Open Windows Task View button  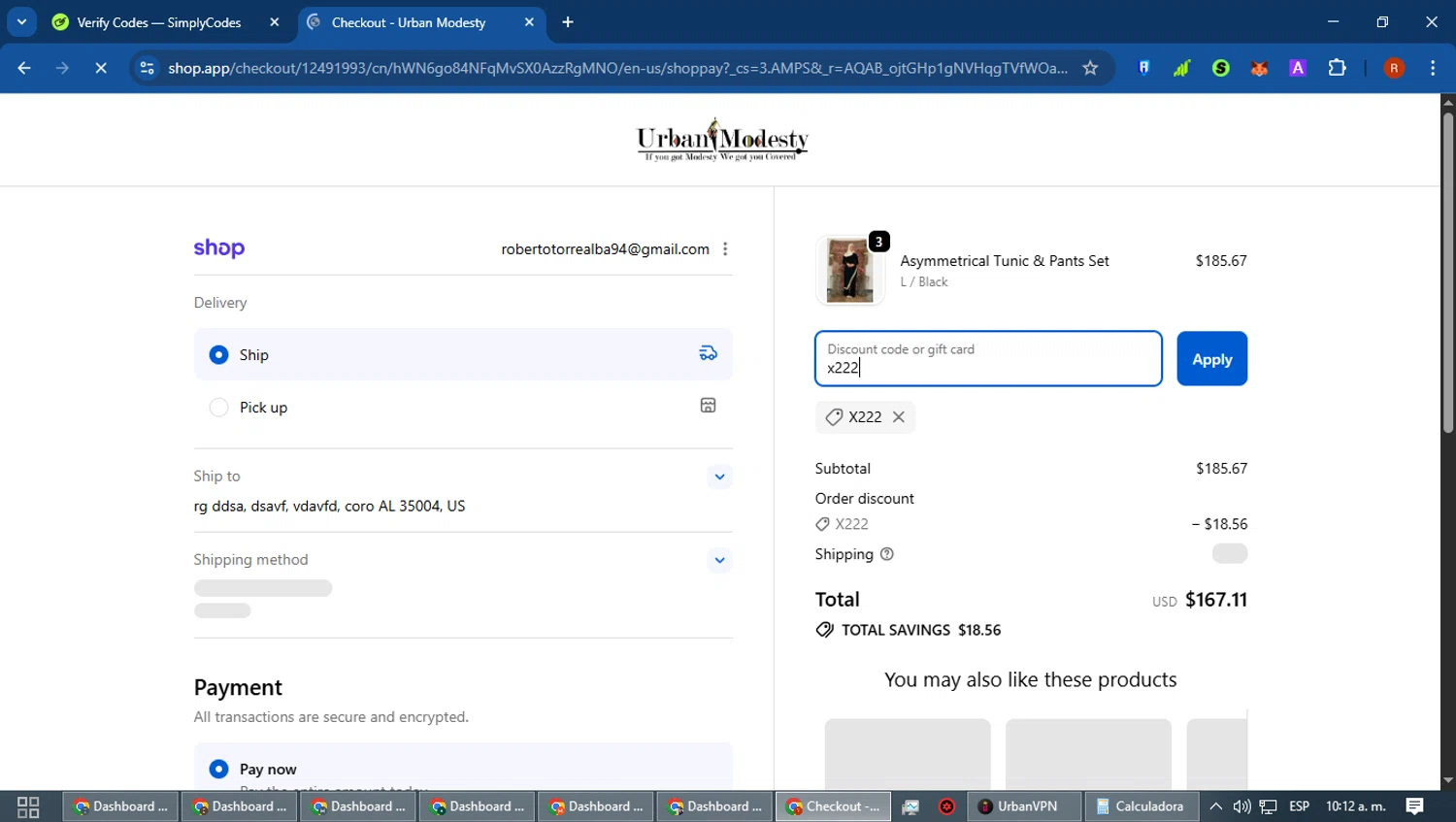pos(28,806)
